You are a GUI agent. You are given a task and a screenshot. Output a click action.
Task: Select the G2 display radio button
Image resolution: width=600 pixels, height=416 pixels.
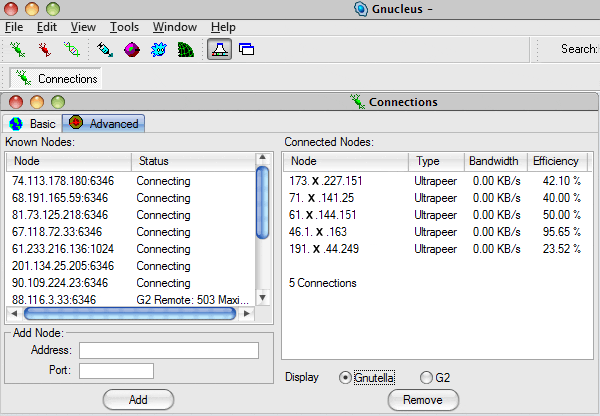pyautogui.click(x=427, y=378)
